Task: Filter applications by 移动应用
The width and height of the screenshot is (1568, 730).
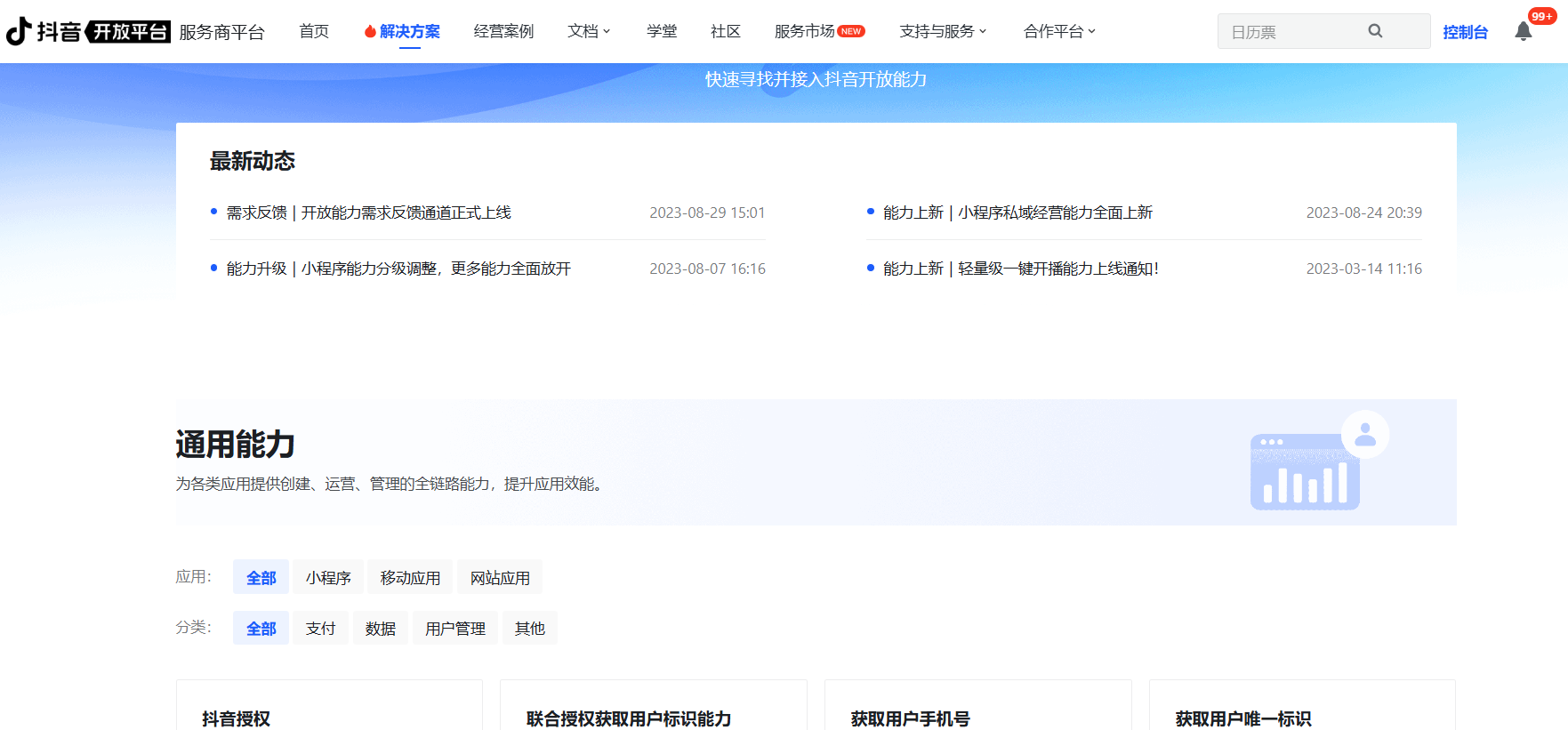Action: [410, 578]
